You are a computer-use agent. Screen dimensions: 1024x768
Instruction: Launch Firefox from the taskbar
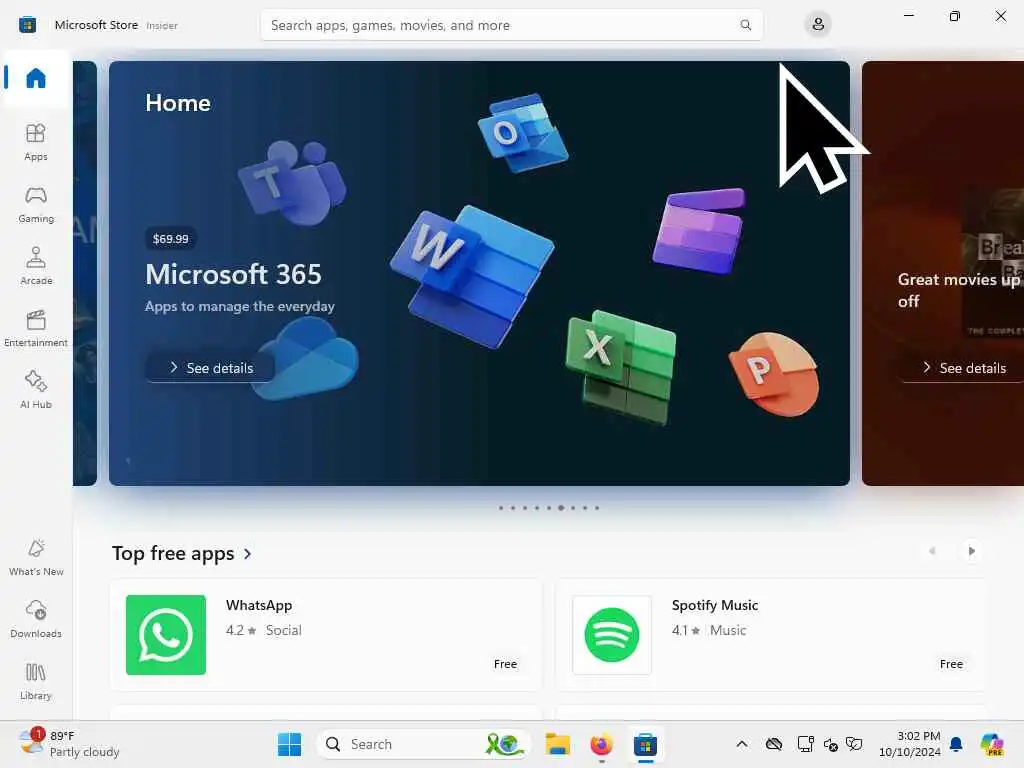[601, 744]
